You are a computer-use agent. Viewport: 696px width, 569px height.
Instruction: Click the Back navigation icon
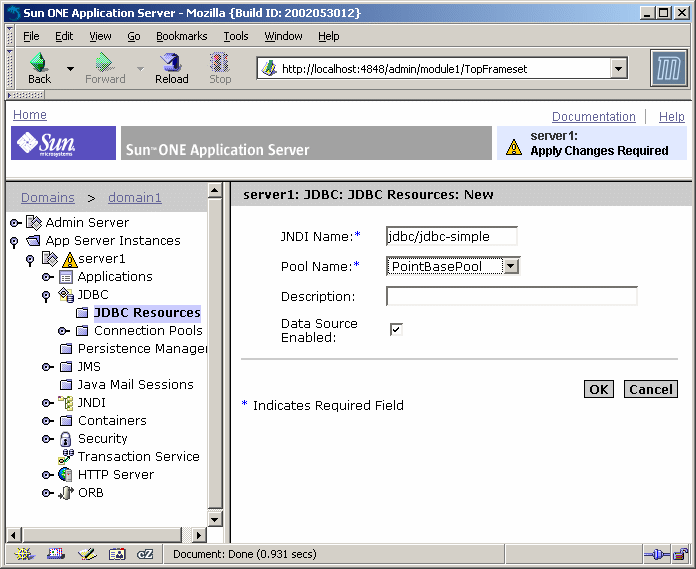coord(39,62)
